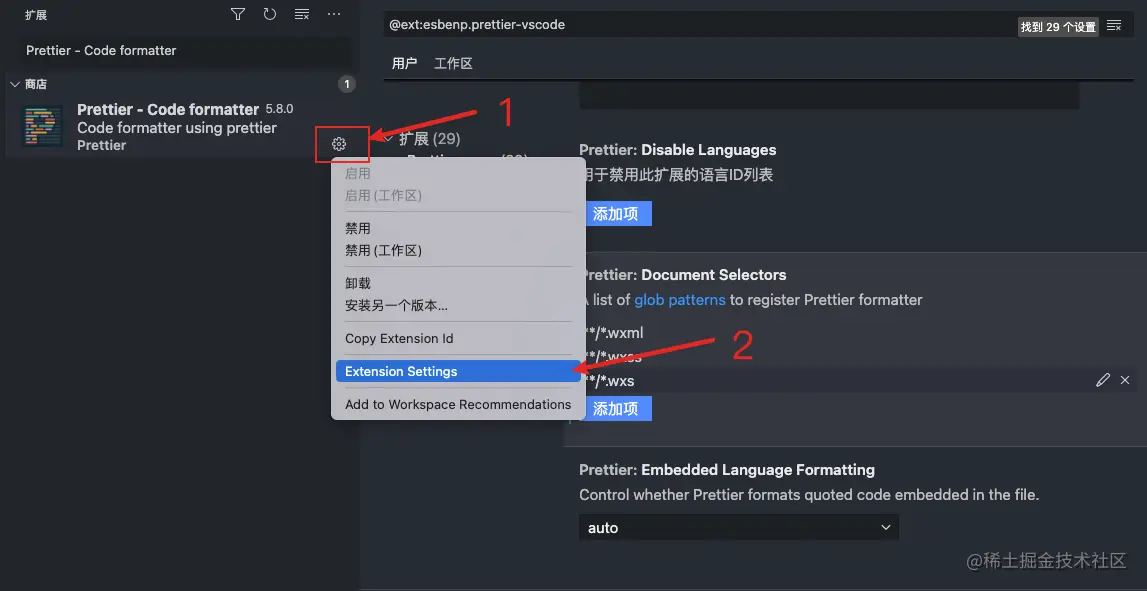This screenshot has width=1147, height=591.
Task: Remove the **/*.wxs selector entry
Action: pyautogui.click(x=1125, y=380)
